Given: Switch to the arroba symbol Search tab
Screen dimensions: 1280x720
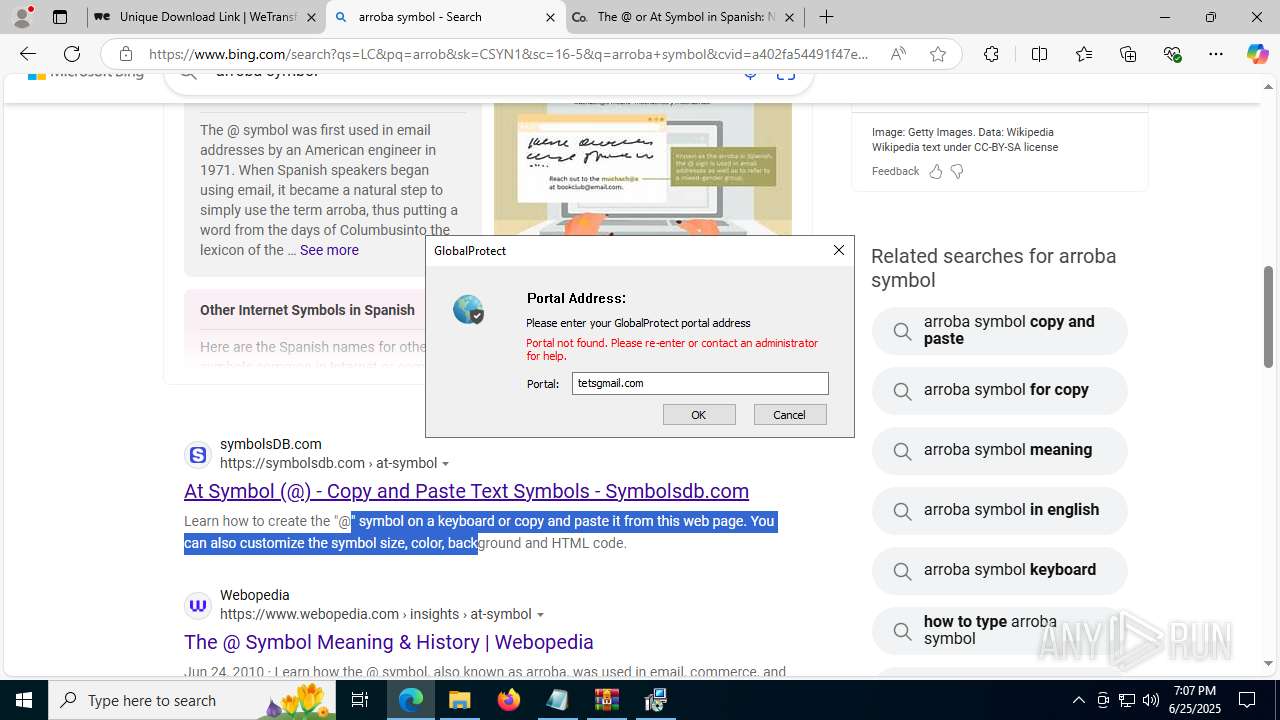Looking at the screenshot, I should pyautogui.click(x=445, y=17).
